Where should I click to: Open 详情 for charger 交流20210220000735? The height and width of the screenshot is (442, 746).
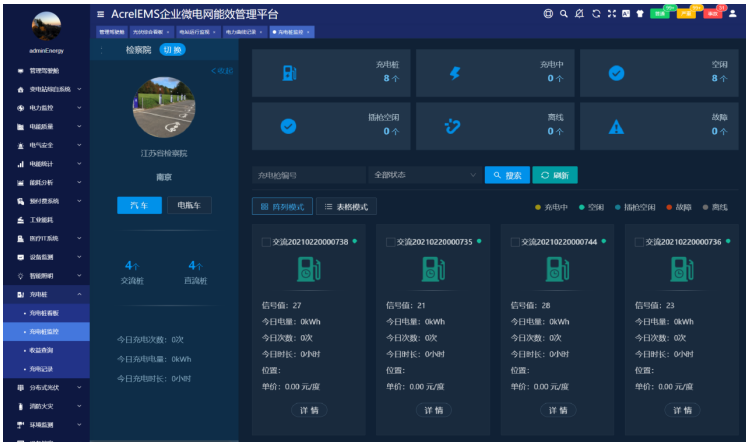(x=434, y=410)
